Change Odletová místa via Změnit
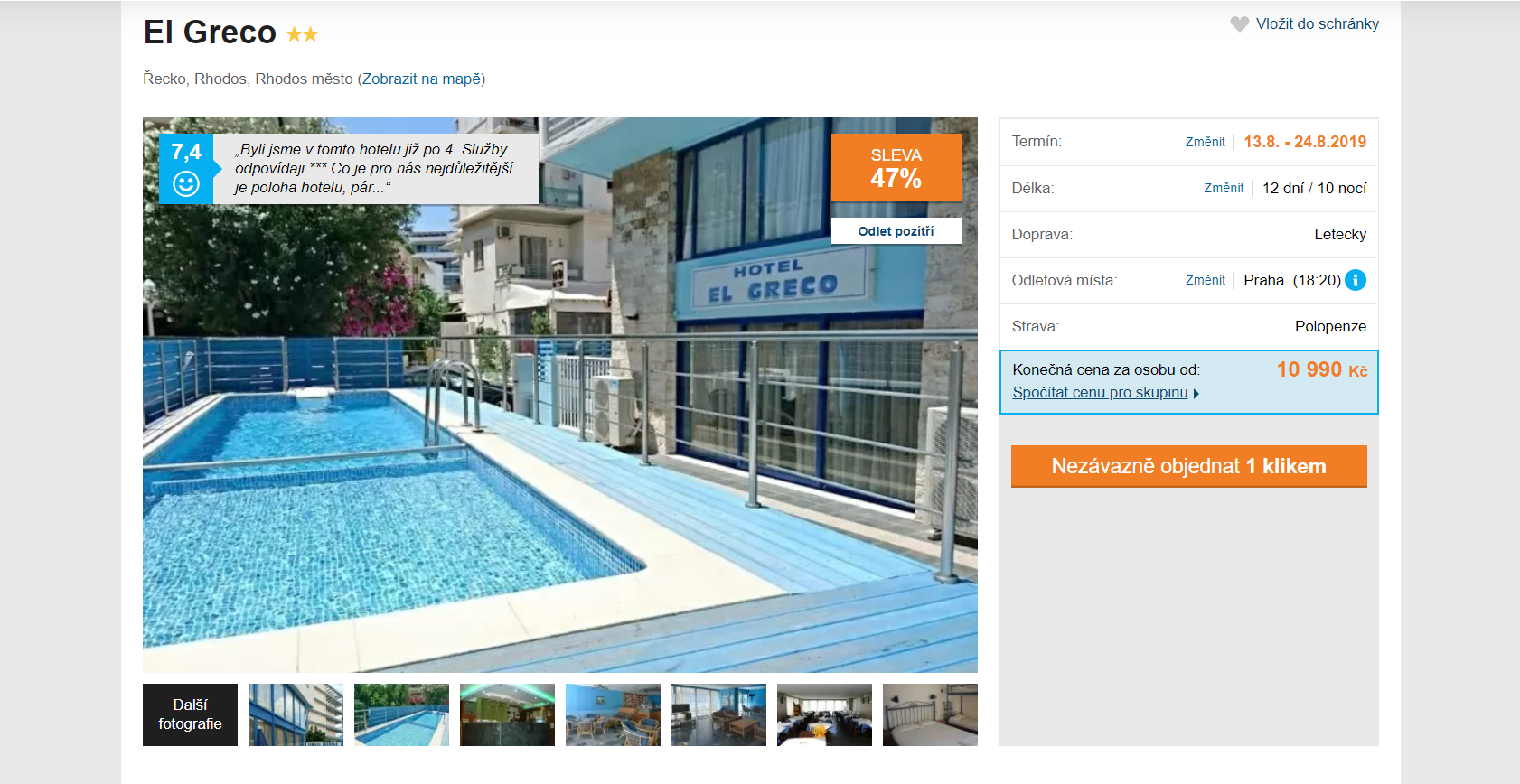The height and width of the screenshot is (784, 1520). coord(1206,280)
